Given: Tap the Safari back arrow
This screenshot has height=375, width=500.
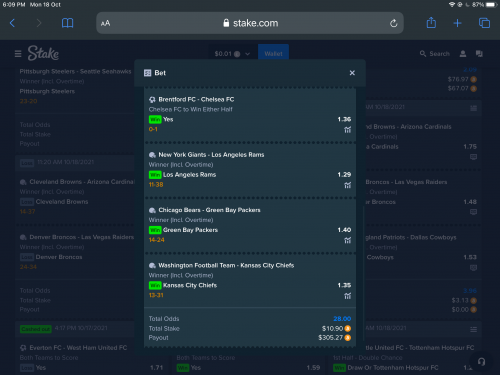Looking at the screenshot, I should pos(12,23).
